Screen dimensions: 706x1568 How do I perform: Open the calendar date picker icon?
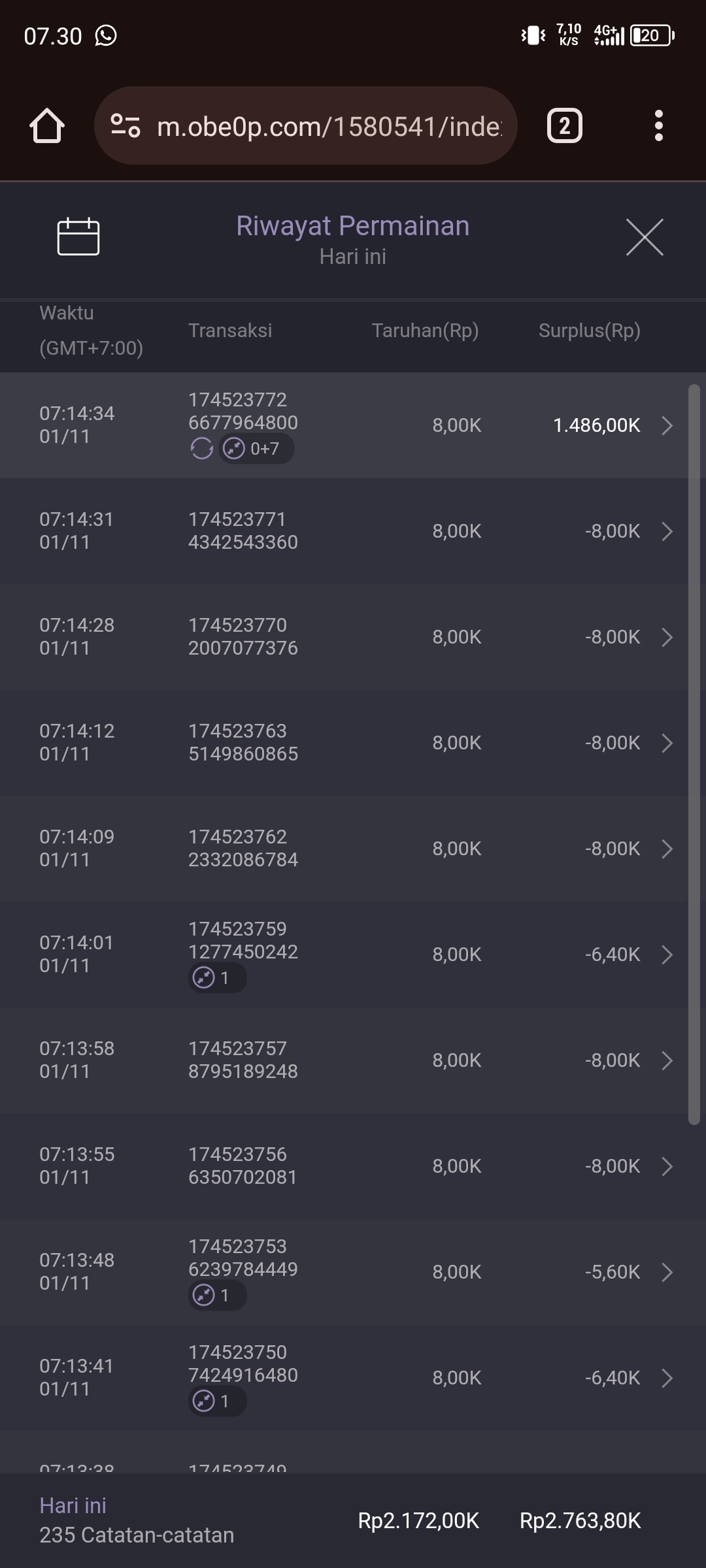[78, 236]
